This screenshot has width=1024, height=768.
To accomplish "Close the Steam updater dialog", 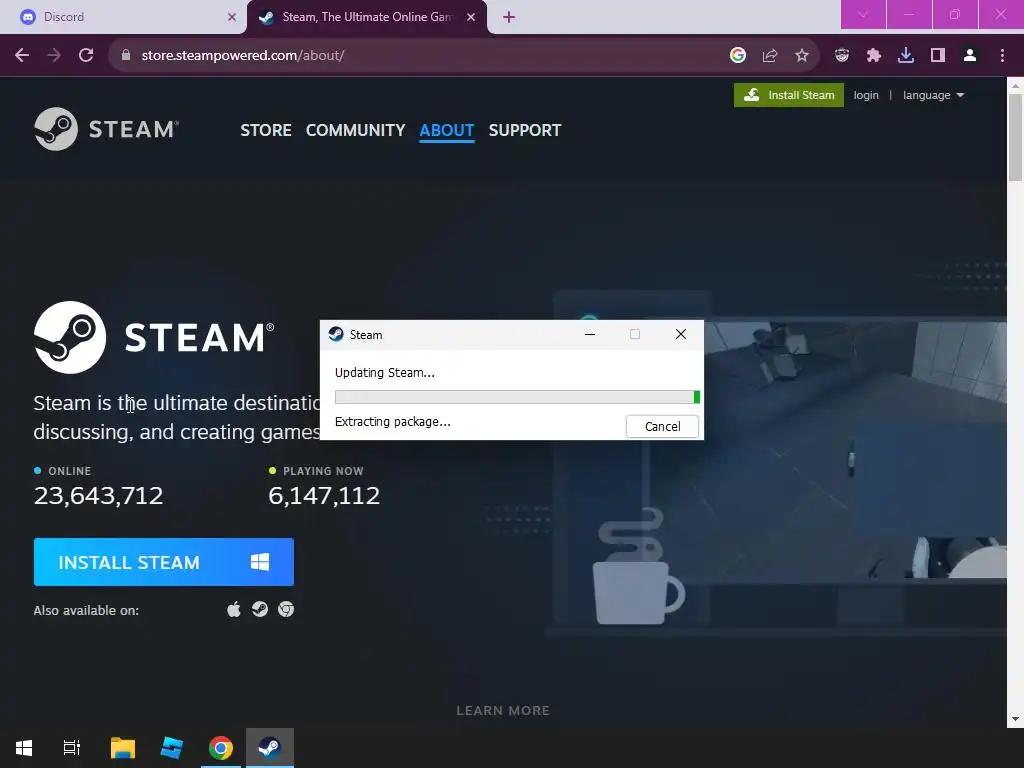I will (x=680, y=334).
